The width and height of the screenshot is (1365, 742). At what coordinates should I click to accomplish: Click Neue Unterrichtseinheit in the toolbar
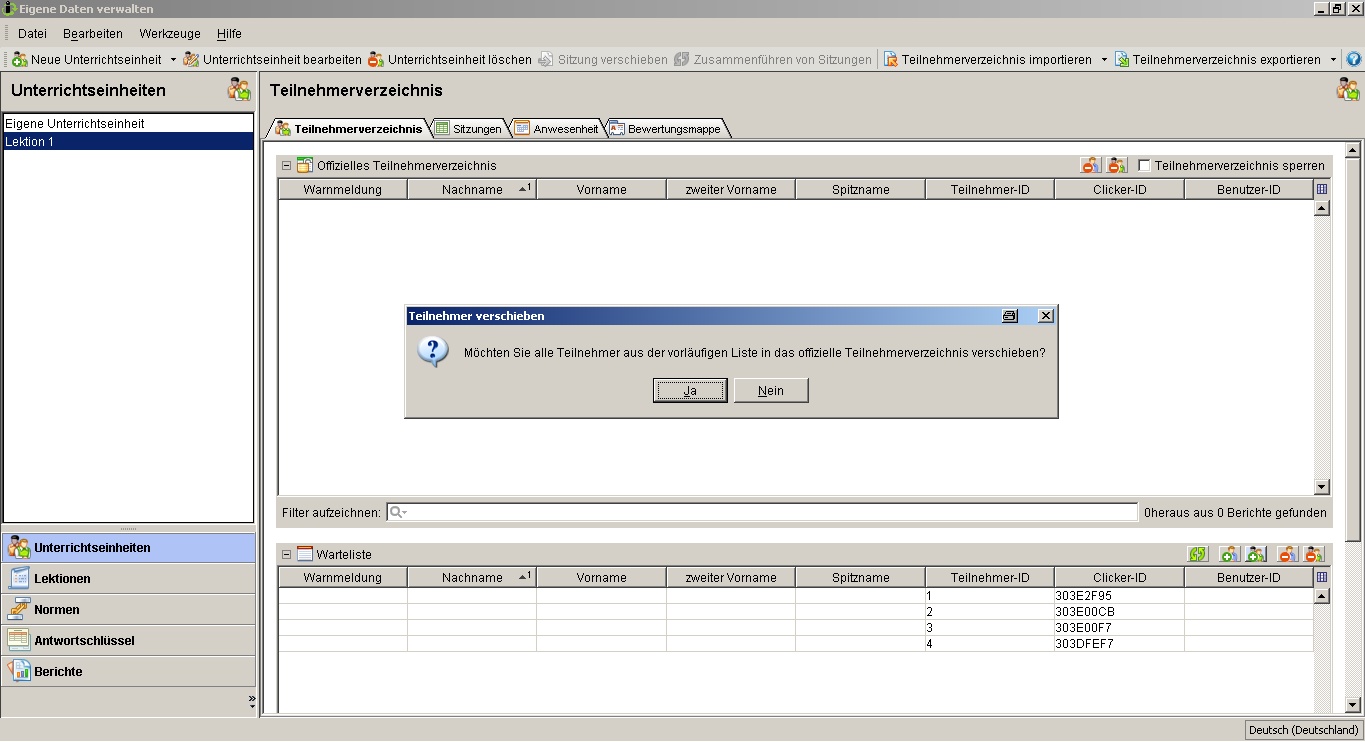[87, 60]
